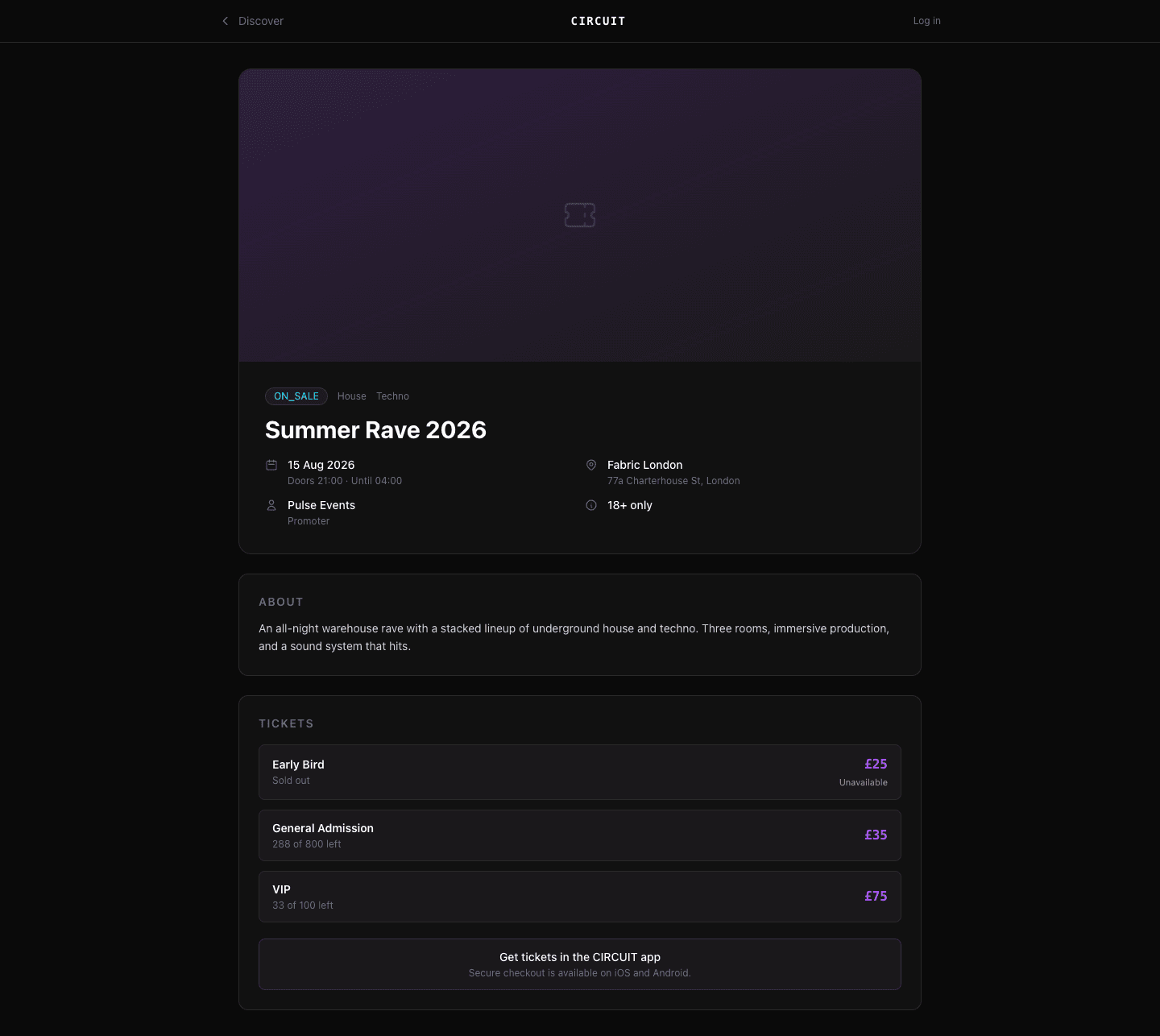Viewport: 1160px width, 1036px height.
Task: Click the 77a Charterhouse St address
Action: tap(673, 481)
